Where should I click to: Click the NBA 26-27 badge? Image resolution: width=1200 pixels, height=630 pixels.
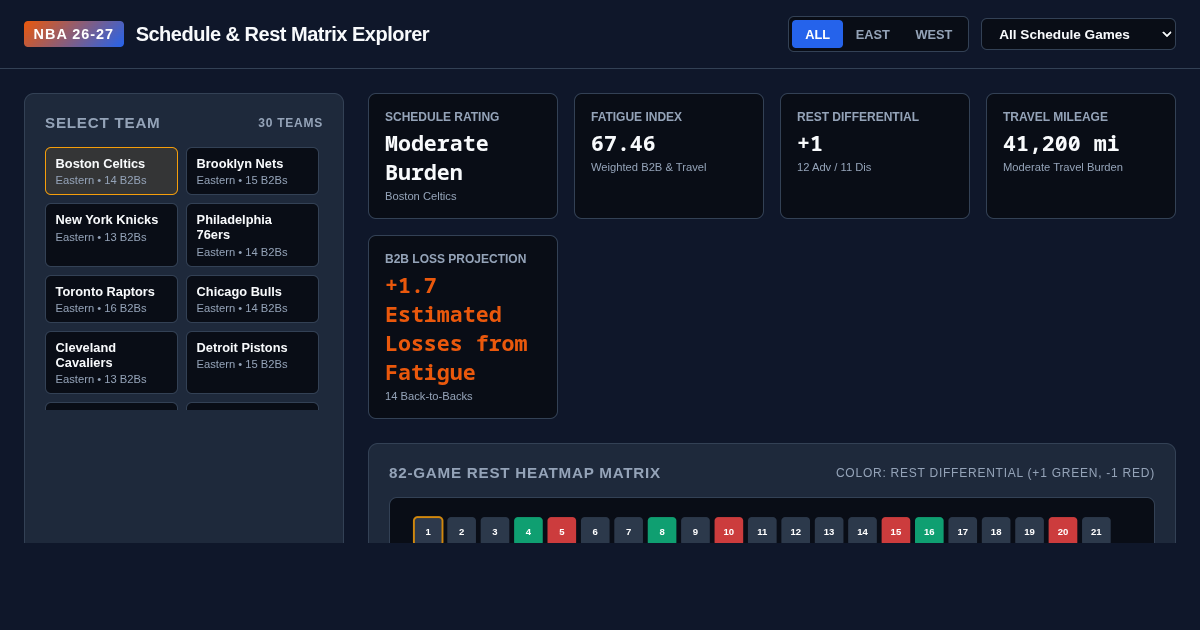[74, 34]
